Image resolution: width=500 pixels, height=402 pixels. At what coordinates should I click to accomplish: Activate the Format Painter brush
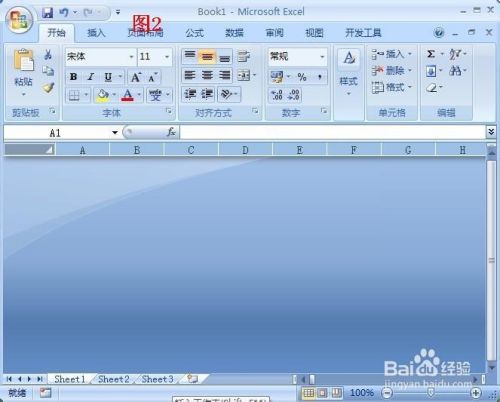tap(48, 87)
